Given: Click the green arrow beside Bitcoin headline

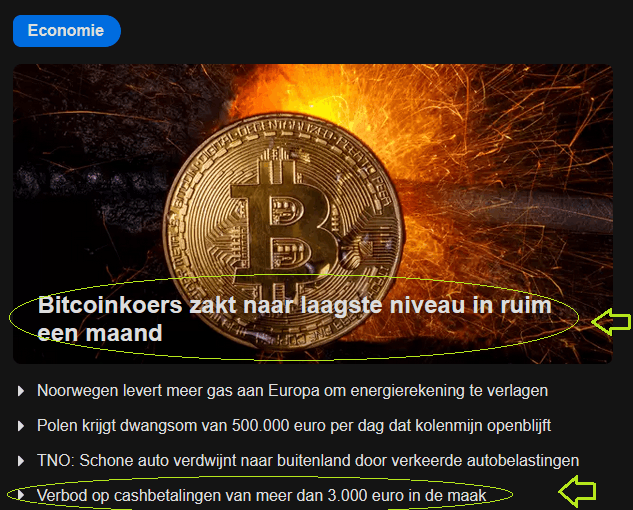Looking at the screenshot, I should [611, 321].
